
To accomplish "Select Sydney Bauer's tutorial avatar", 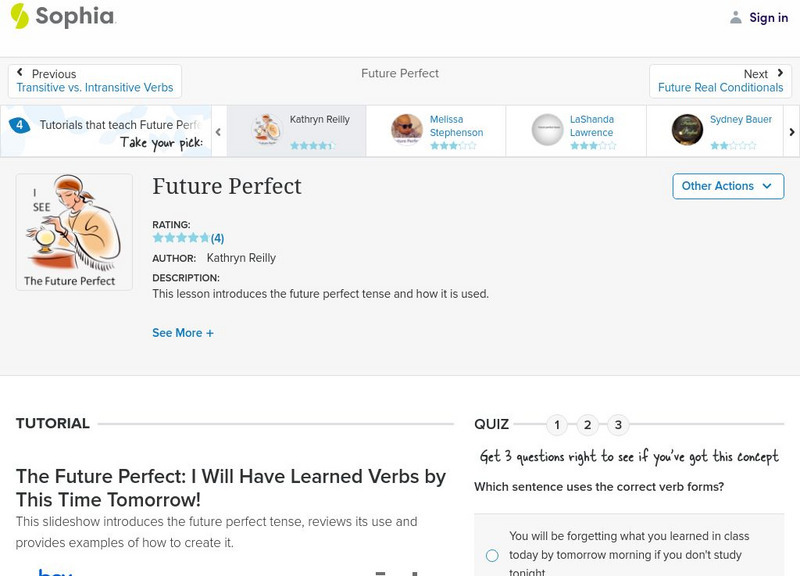I will click(x=687, y=130).
